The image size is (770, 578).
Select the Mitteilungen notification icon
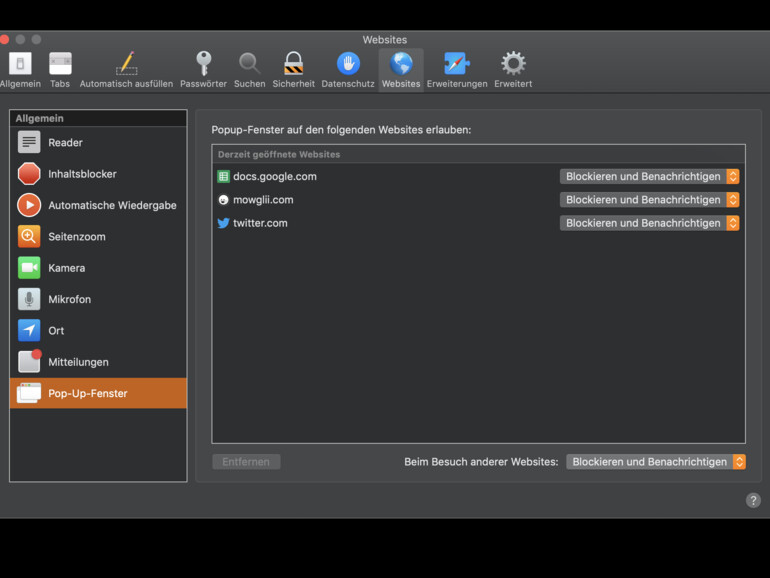pos(29,362)
